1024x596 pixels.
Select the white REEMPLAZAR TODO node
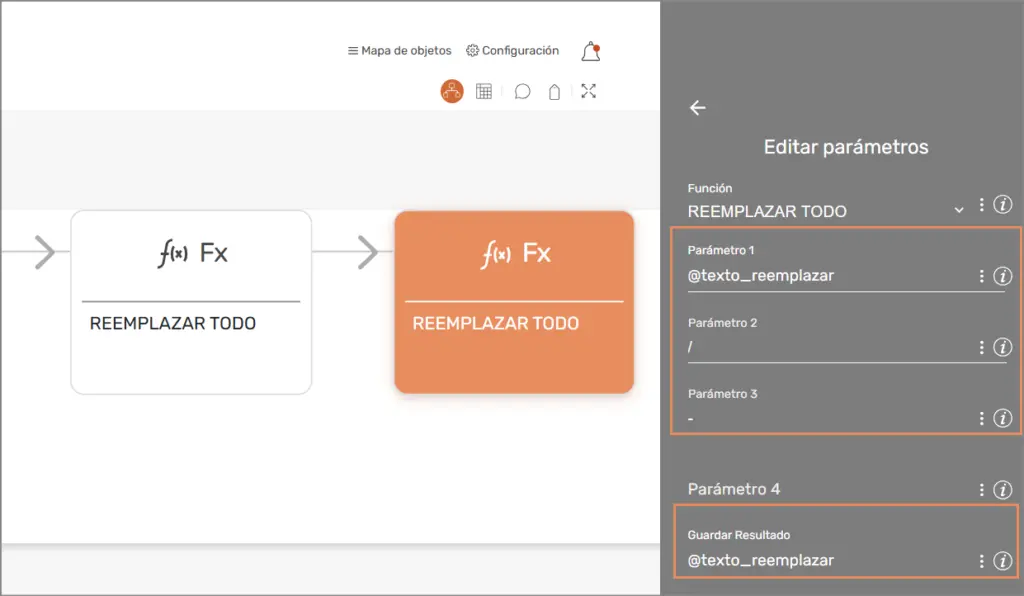click(x=191, y=301)
